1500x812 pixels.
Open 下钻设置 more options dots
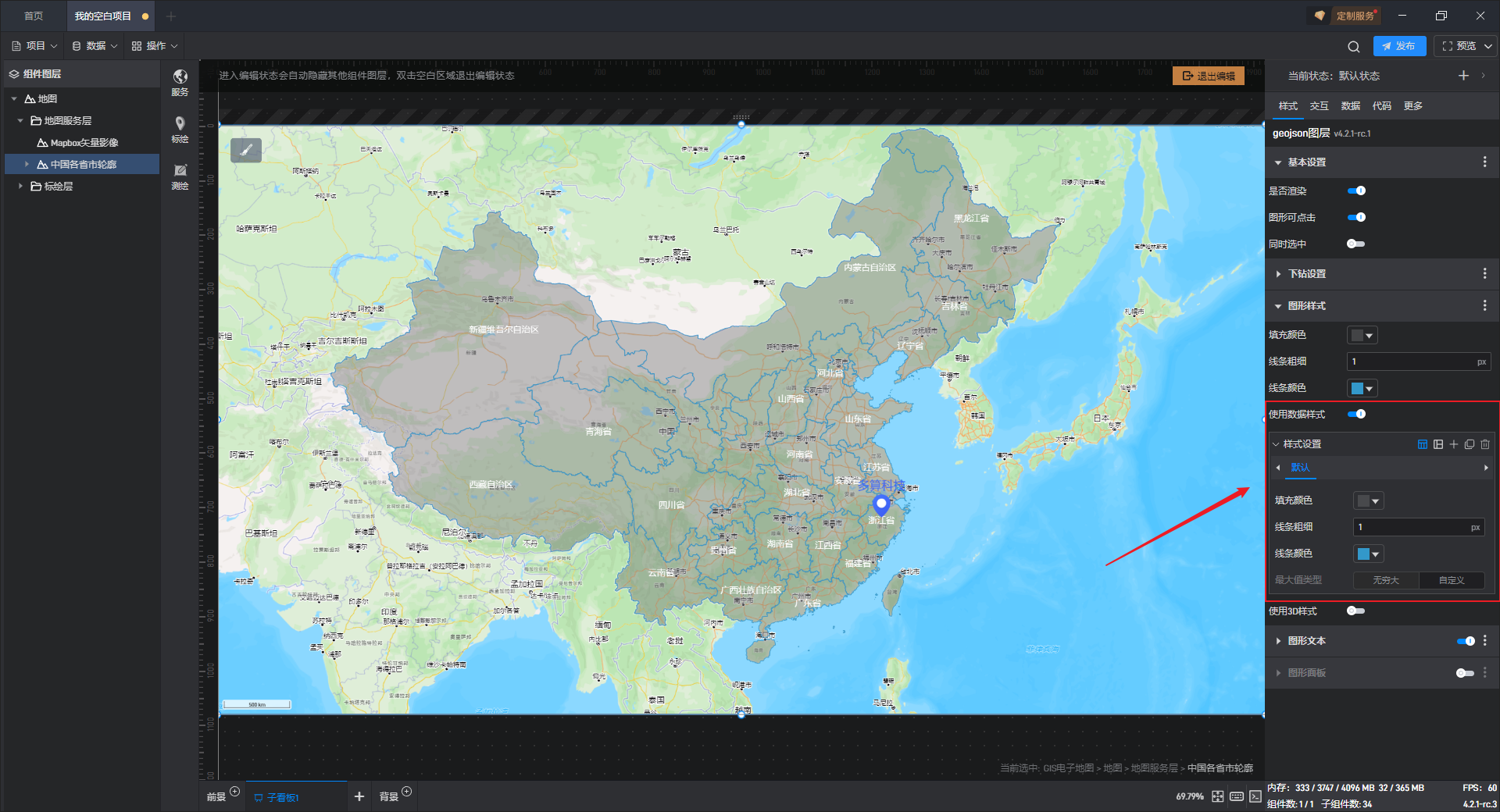click(1484, 273)
